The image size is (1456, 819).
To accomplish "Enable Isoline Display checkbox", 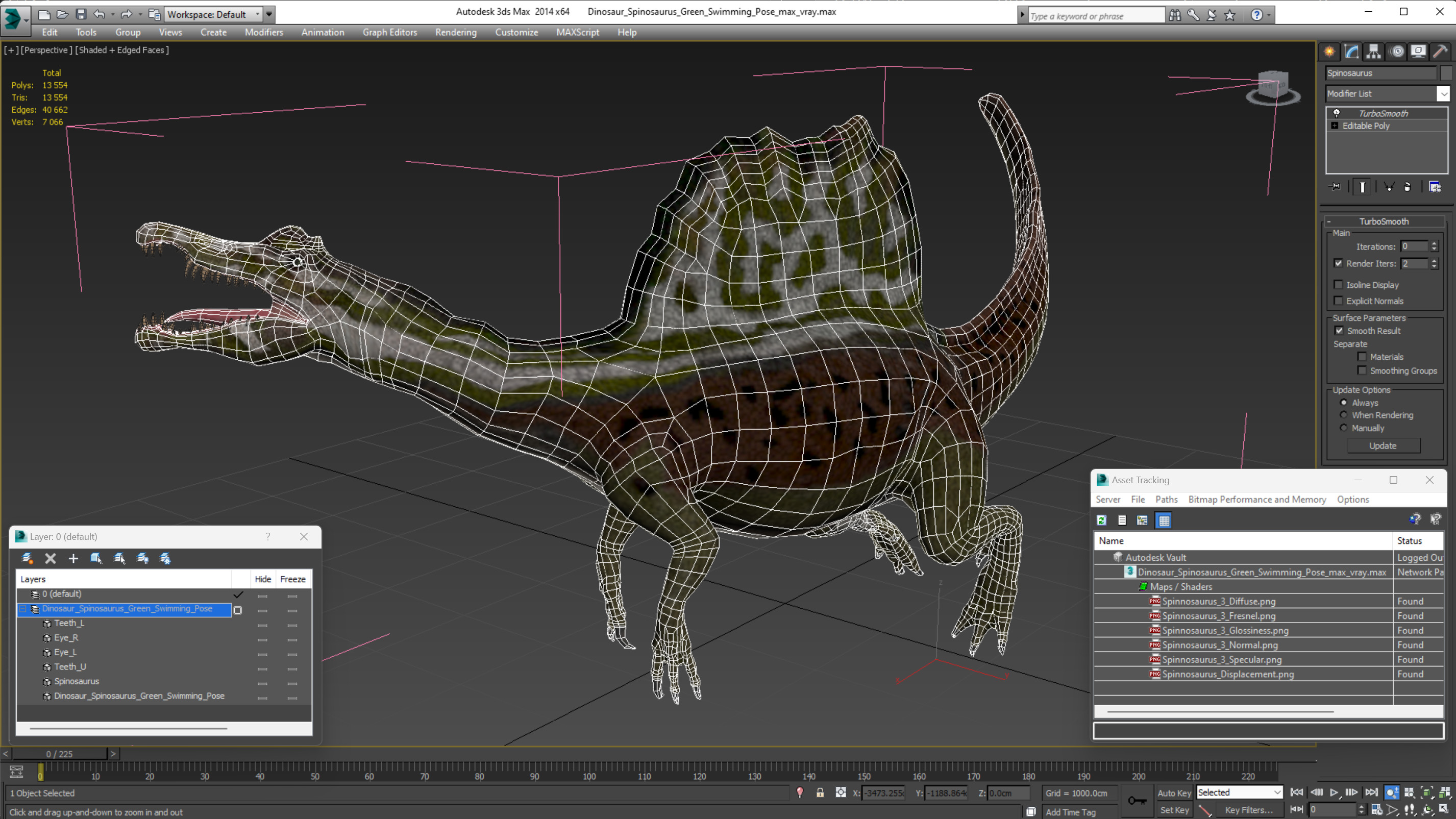I will (1338, 285).
